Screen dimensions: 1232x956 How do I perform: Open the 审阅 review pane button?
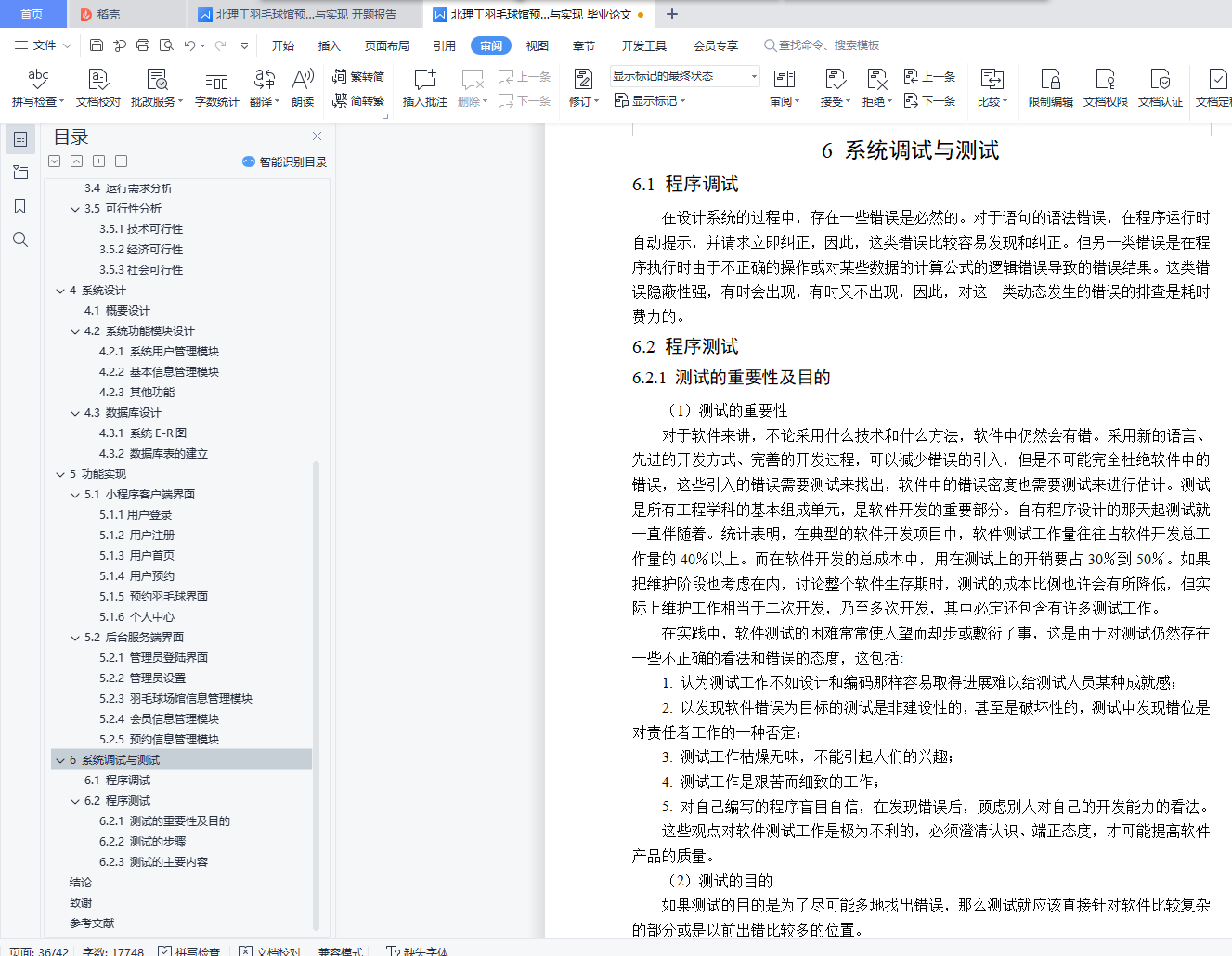point(785,88)
